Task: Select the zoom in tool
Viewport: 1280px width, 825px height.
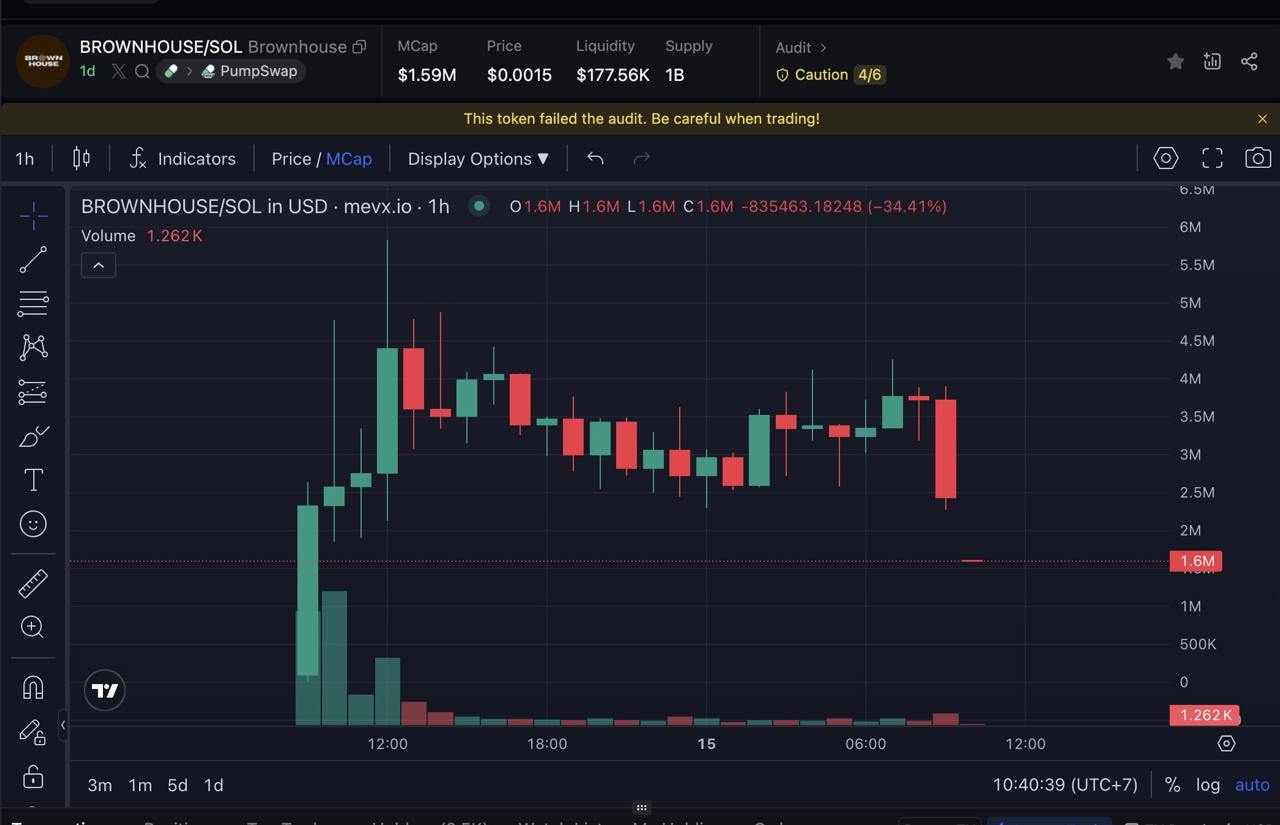Action: click(x=33, y=627)
